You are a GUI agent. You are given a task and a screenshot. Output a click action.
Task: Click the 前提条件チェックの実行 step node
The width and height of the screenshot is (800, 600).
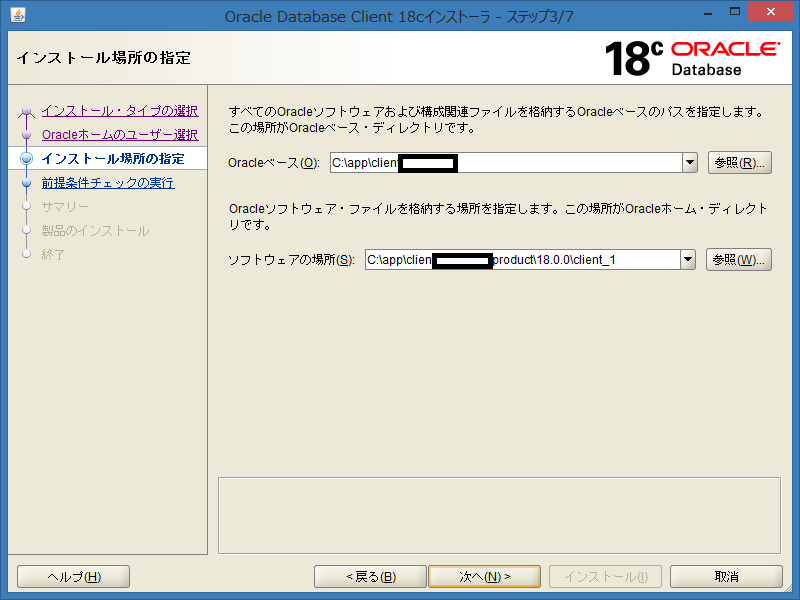tap(106, 182)
